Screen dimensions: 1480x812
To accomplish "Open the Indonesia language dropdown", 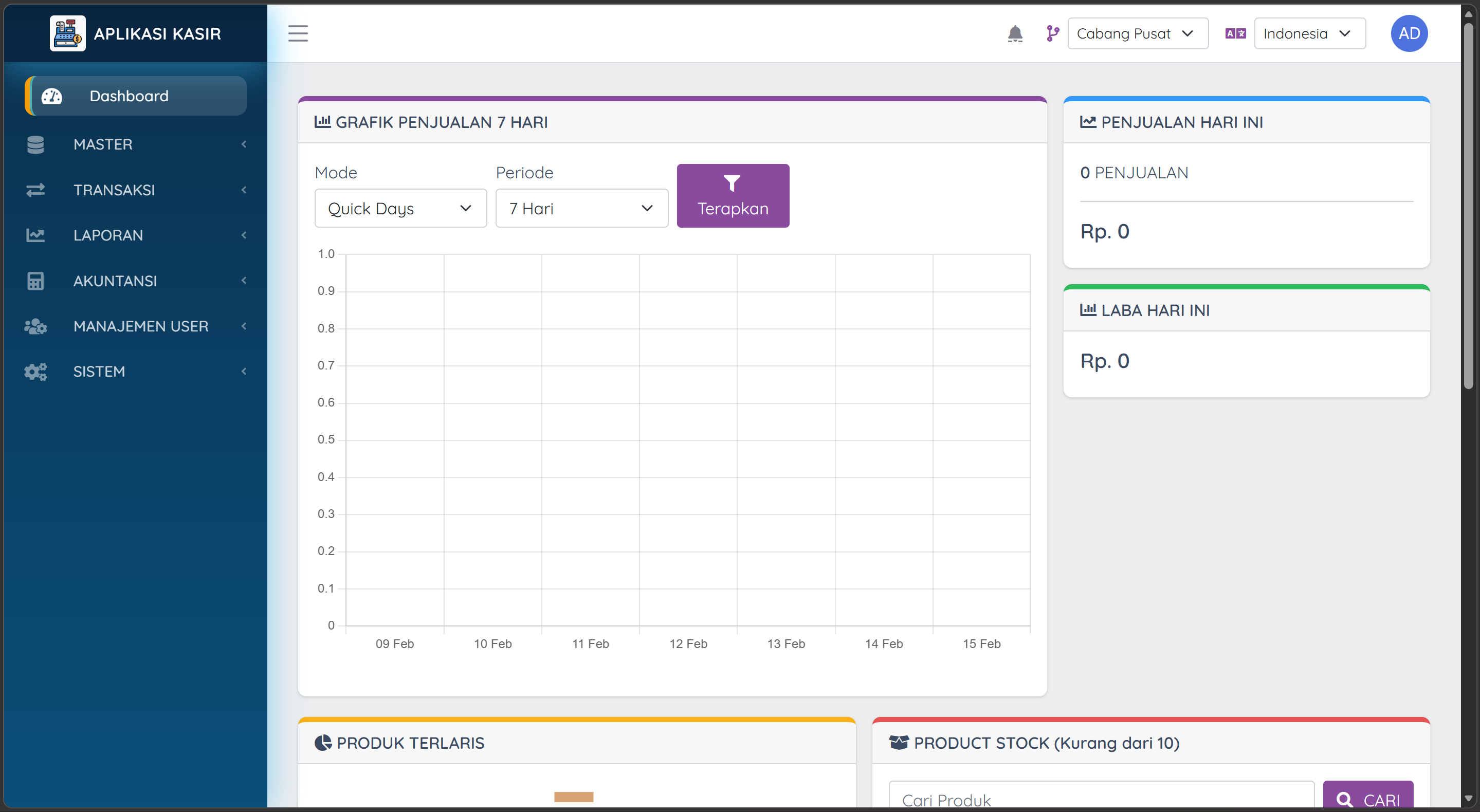I will point(1309,34).
